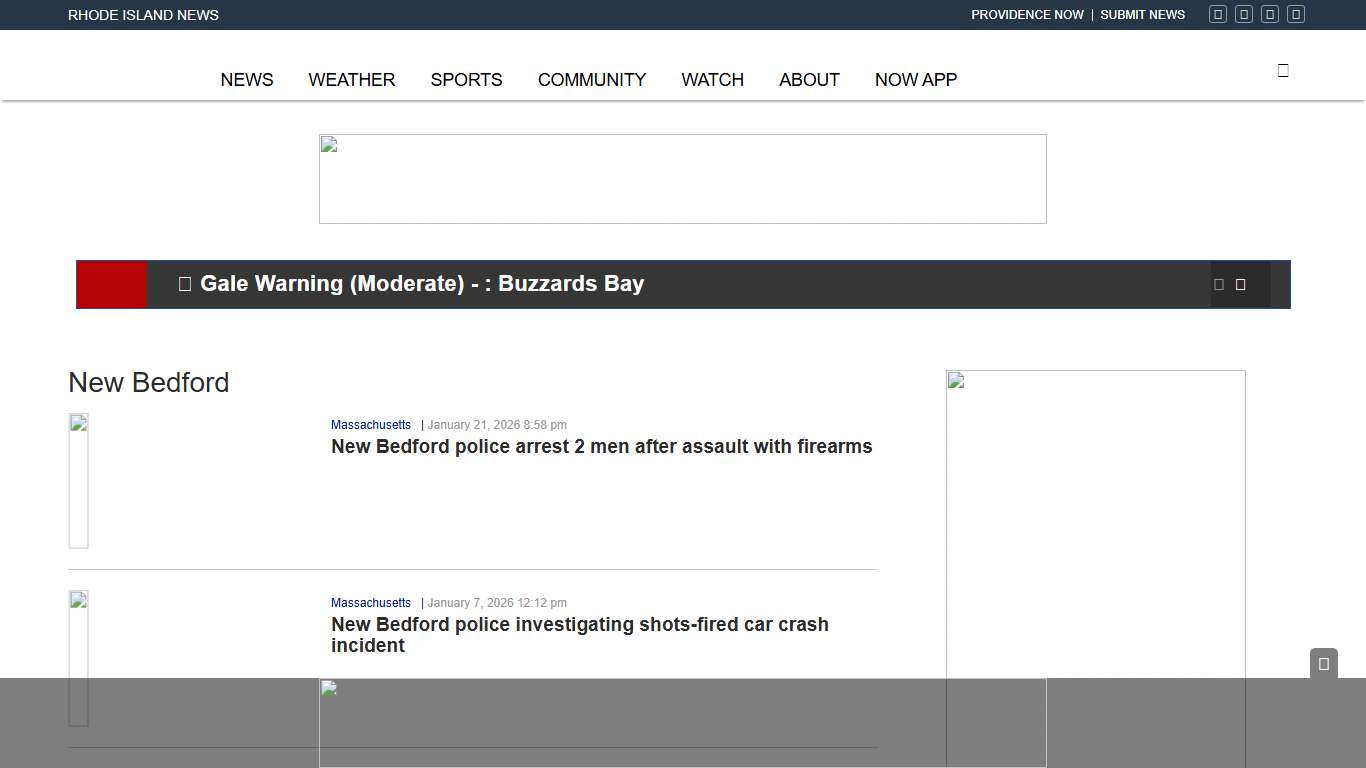Click the second social icon in top bar
1366x768 pixels.
click(1243, 14)
